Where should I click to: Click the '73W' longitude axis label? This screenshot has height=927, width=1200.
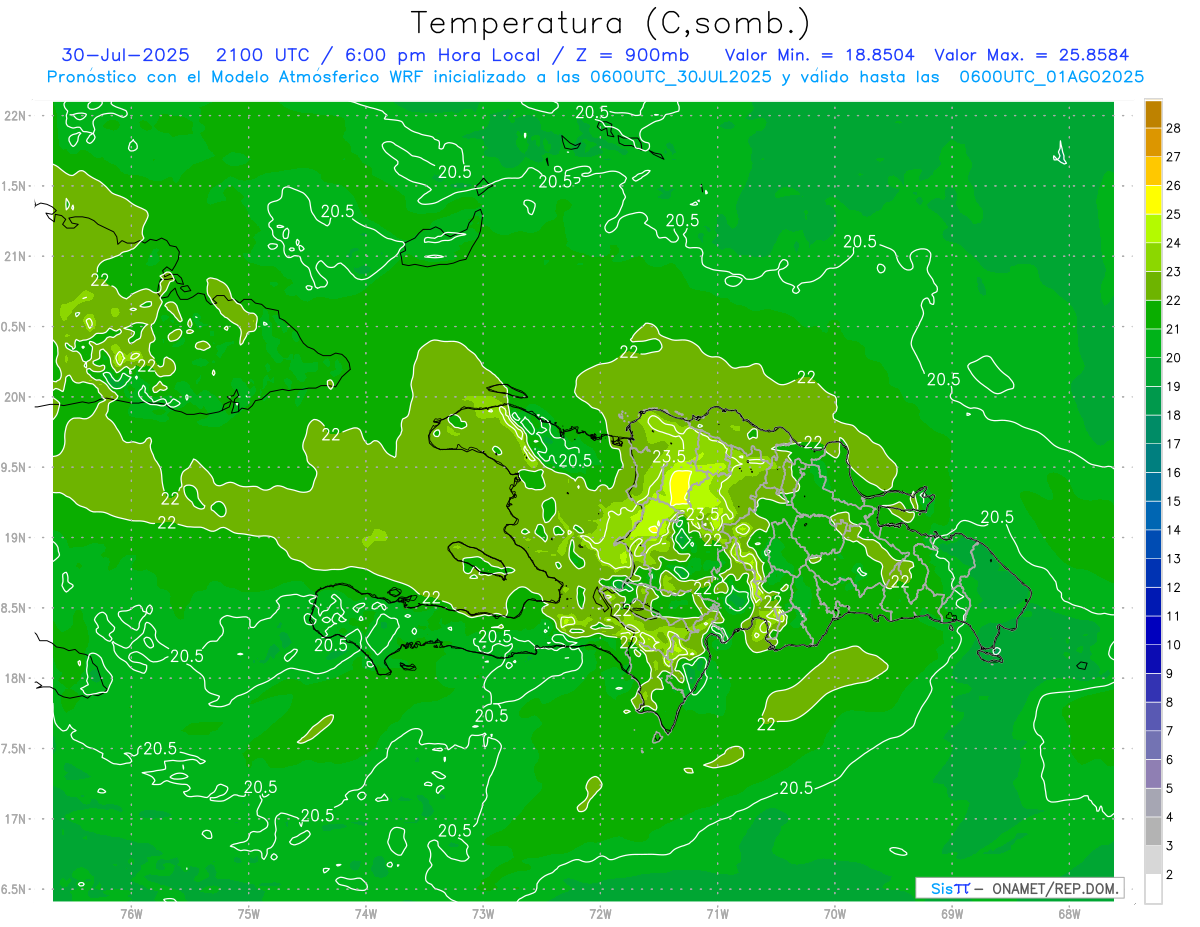point(483,914)
